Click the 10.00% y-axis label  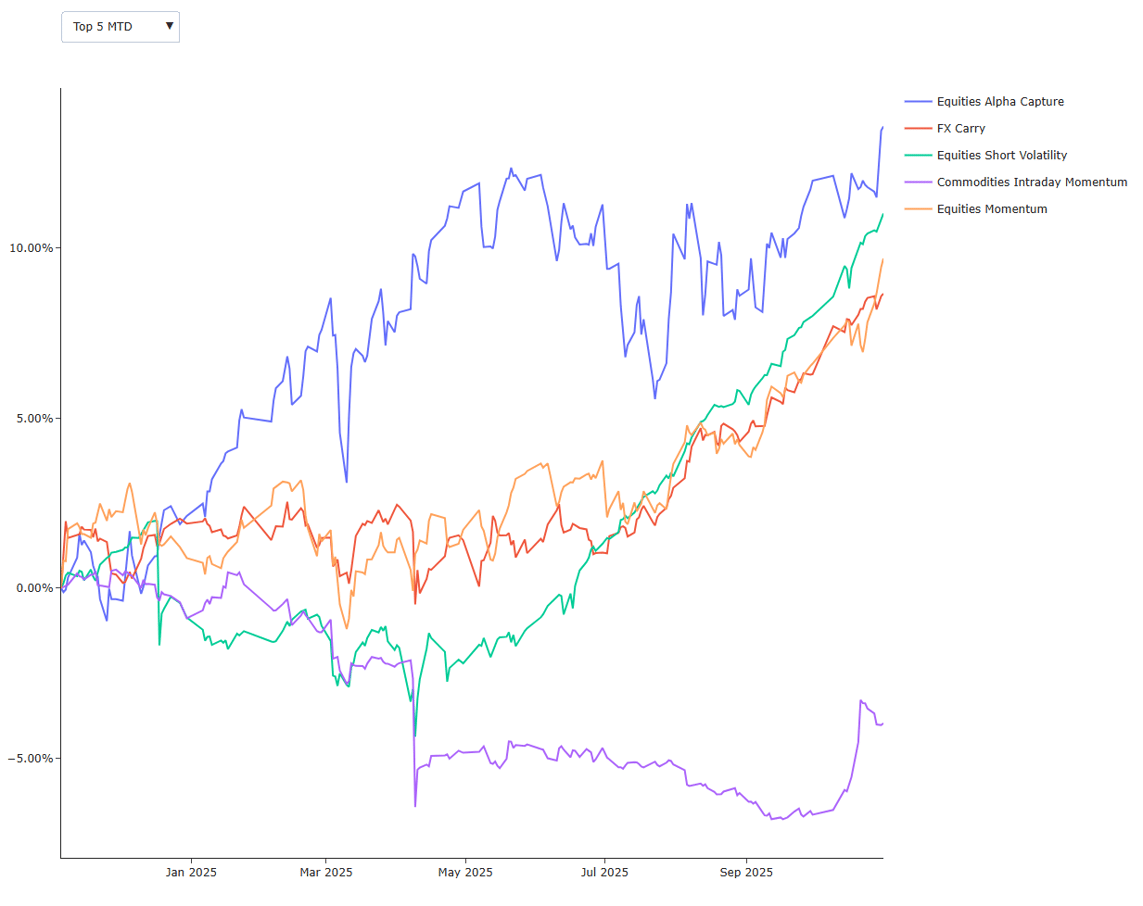(x=31, y=248)
